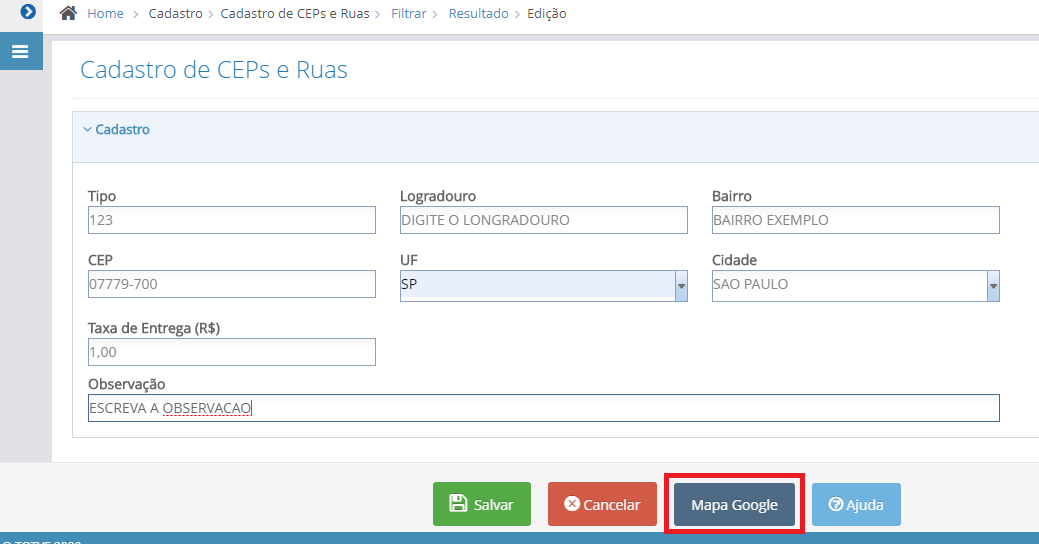
Task: Click Edição breadcrumb text
Action: point(547,13)
